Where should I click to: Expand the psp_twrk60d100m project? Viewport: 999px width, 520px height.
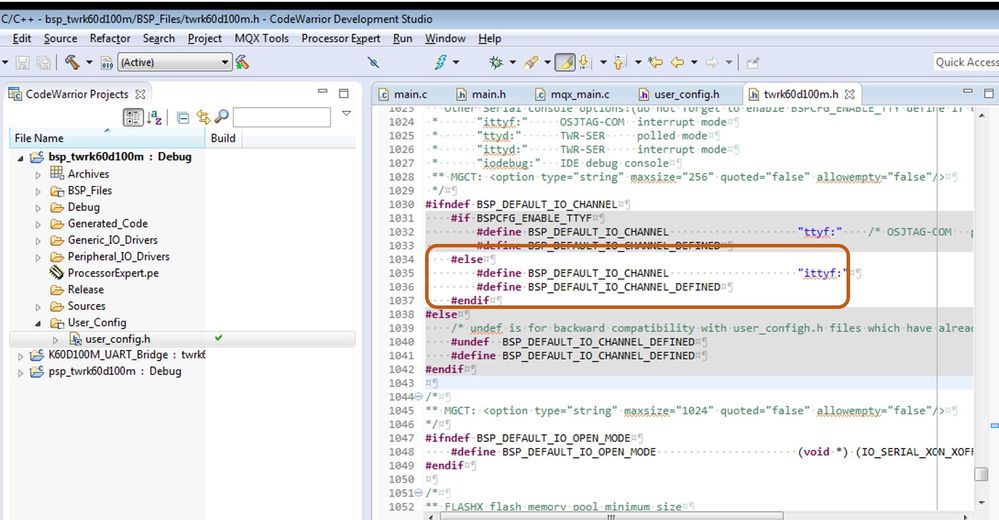tap(20, 373)
